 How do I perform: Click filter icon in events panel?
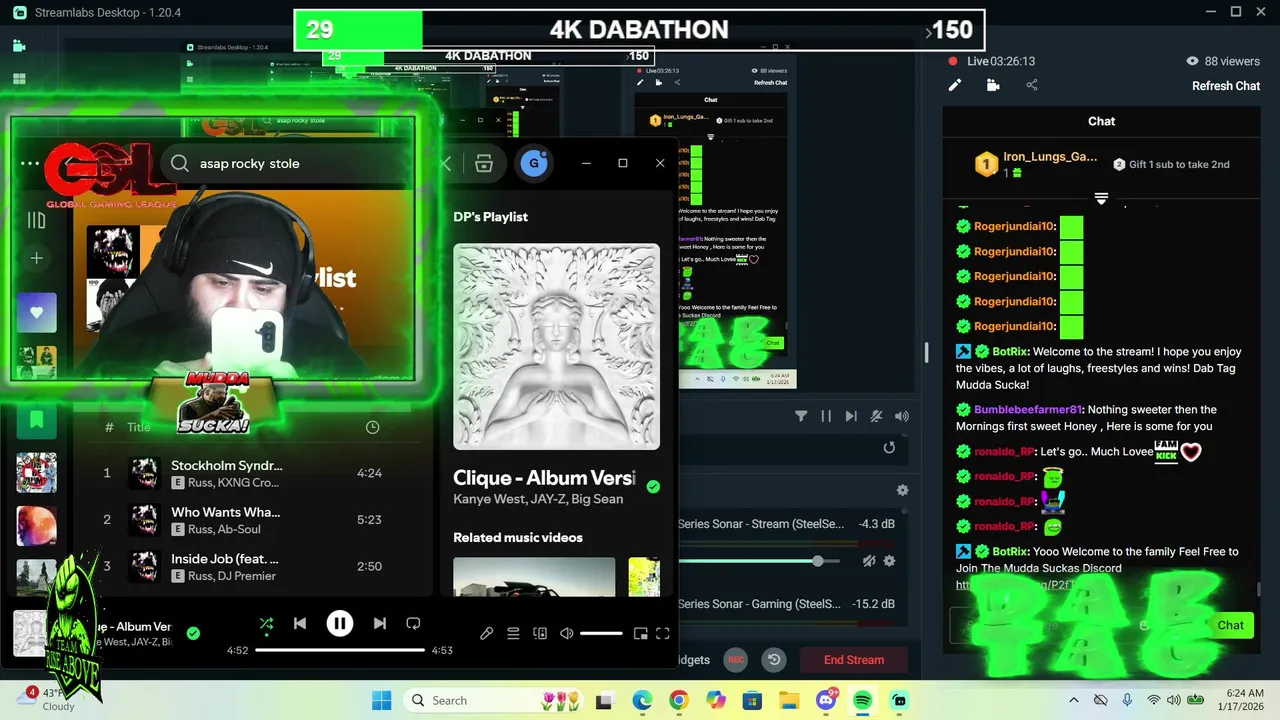coord(801,416)
